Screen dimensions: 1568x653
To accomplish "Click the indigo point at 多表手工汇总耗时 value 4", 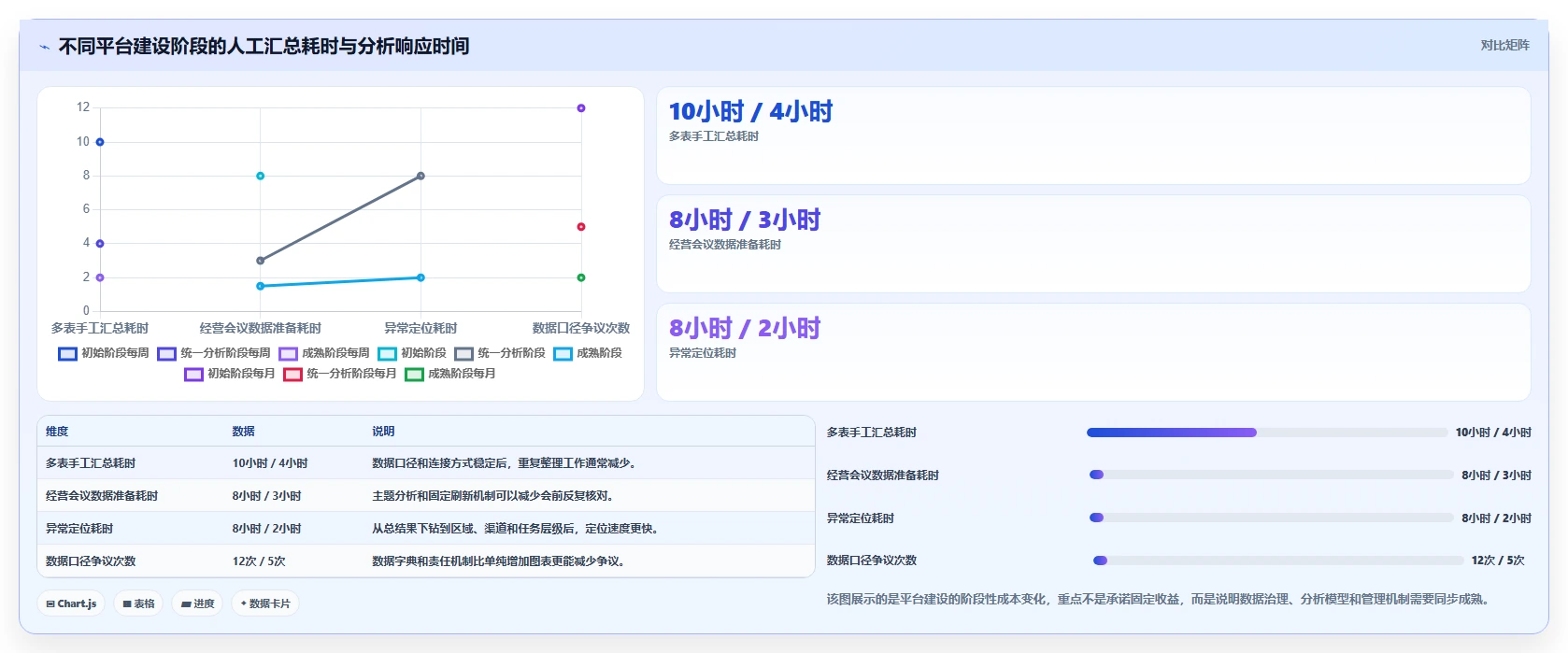I will coord(100,244).
